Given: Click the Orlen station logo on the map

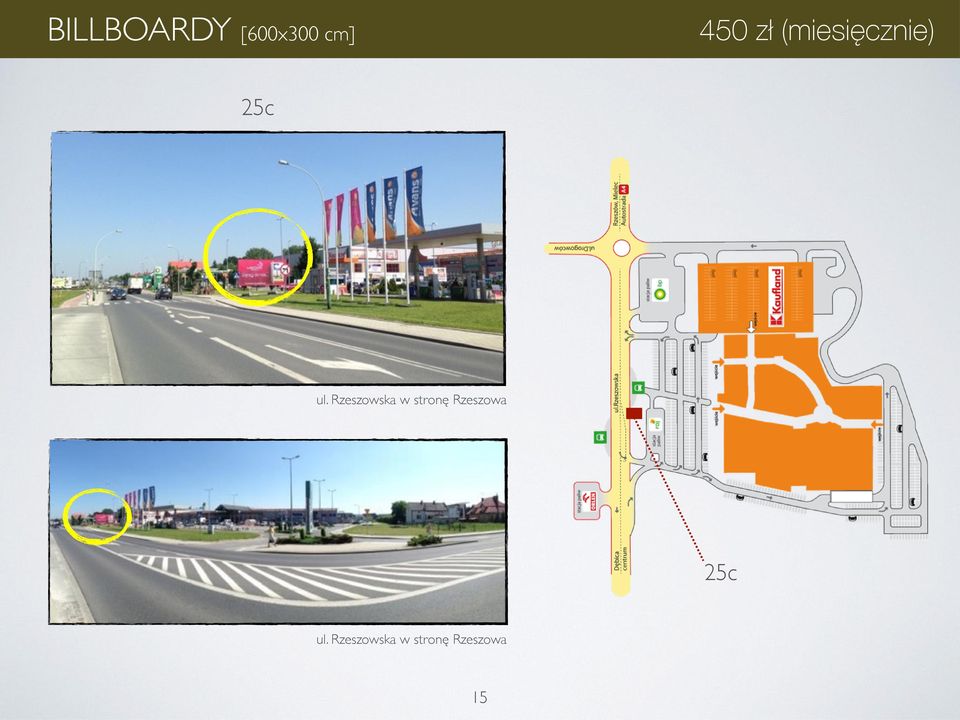Looking at the screenshot, I should coord(590,500).
